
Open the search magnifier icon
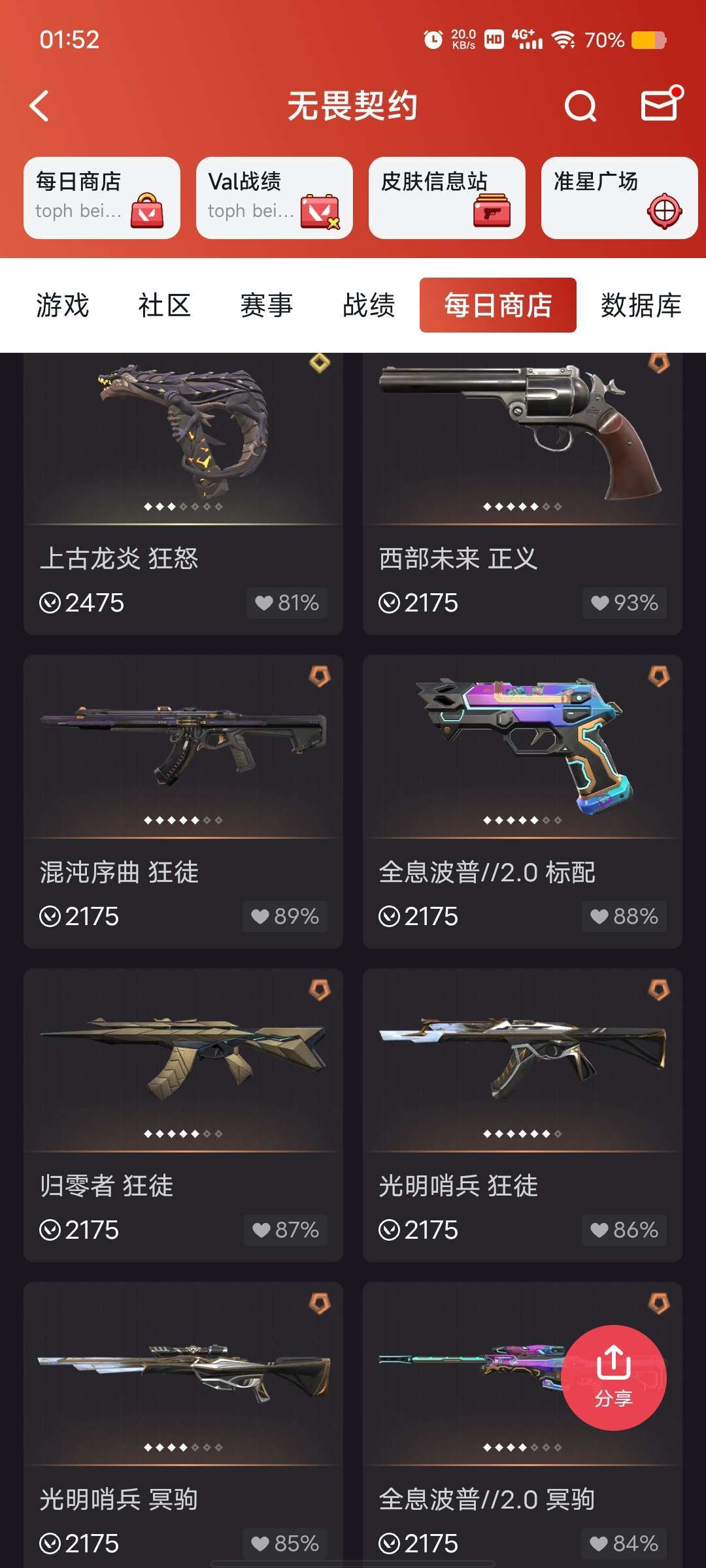(x=580, y=106)
